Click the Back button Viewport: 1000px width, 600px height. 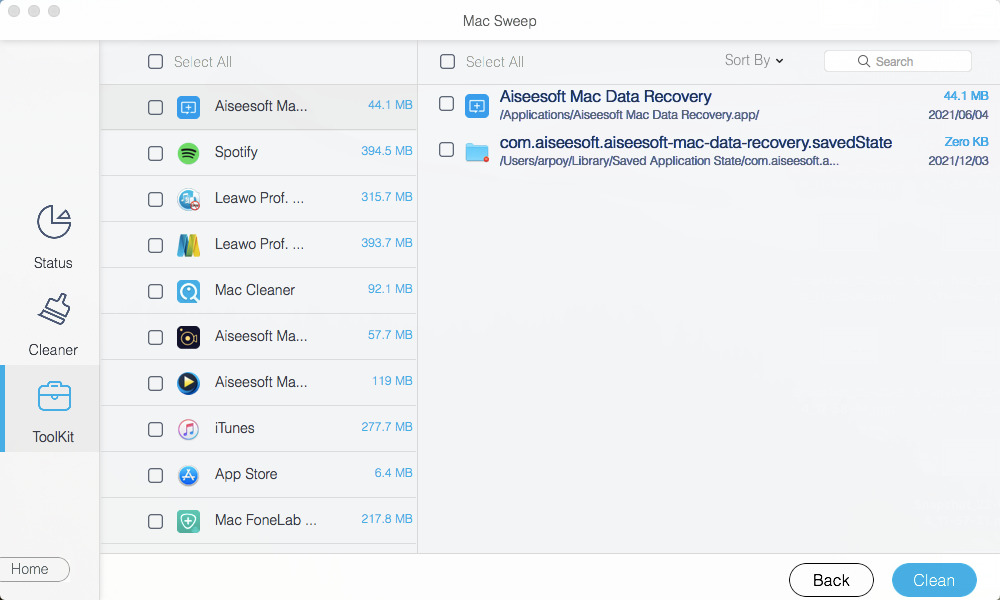[x=831, y=580]
